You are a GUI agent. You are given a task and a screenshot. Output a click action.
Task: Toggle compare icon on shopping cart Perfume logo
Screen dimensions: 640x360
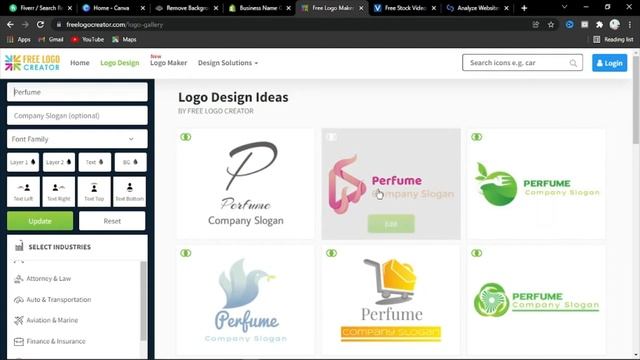[331, 253]
